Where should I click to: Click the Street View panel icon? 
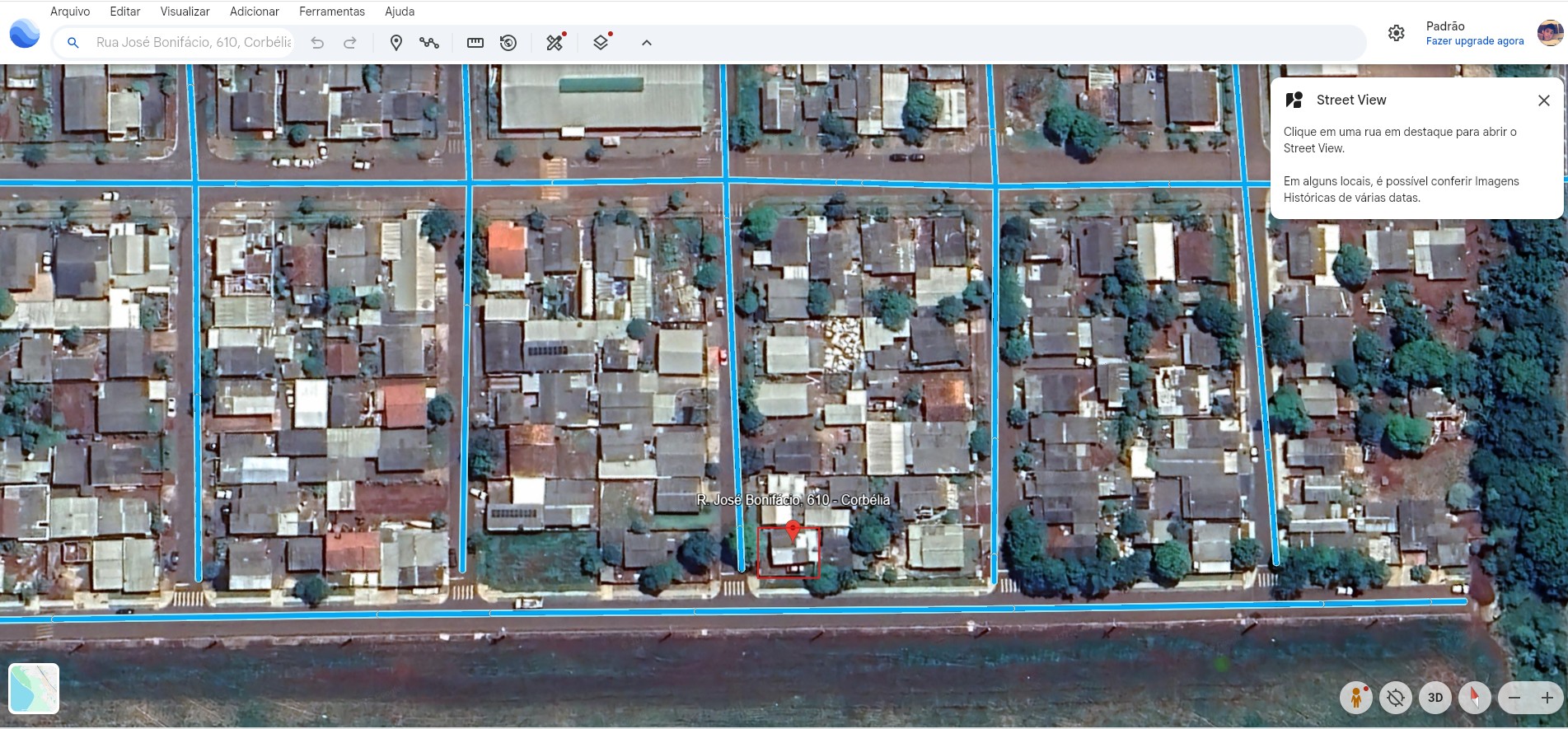[x=1294, y=100]
